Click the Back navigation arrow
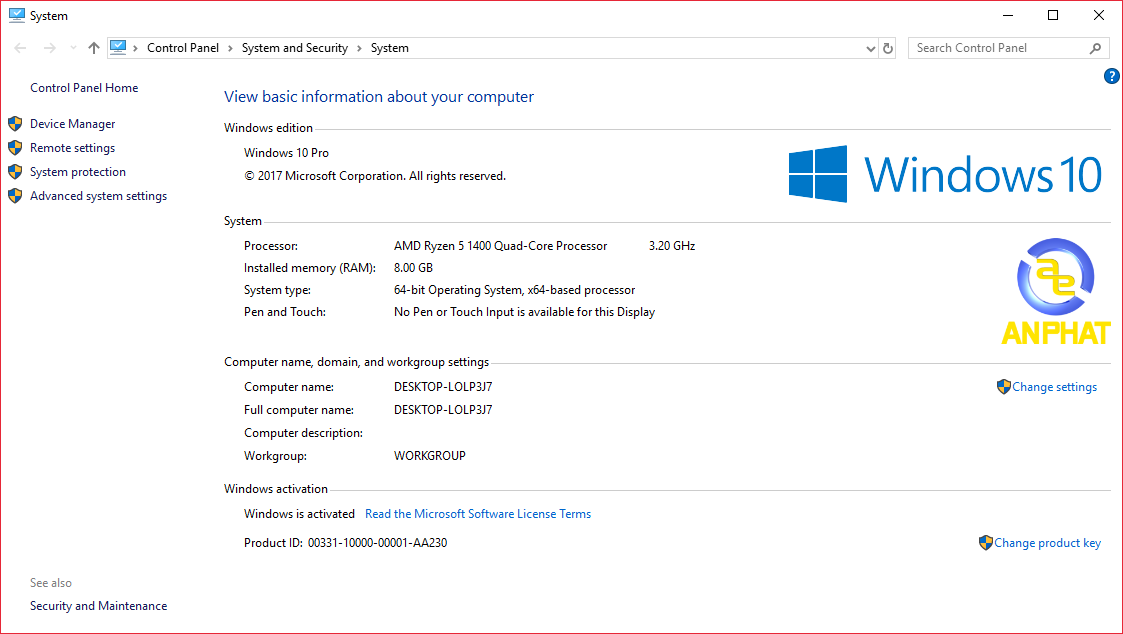This screenshot has height=634, width=1123. 21,48
